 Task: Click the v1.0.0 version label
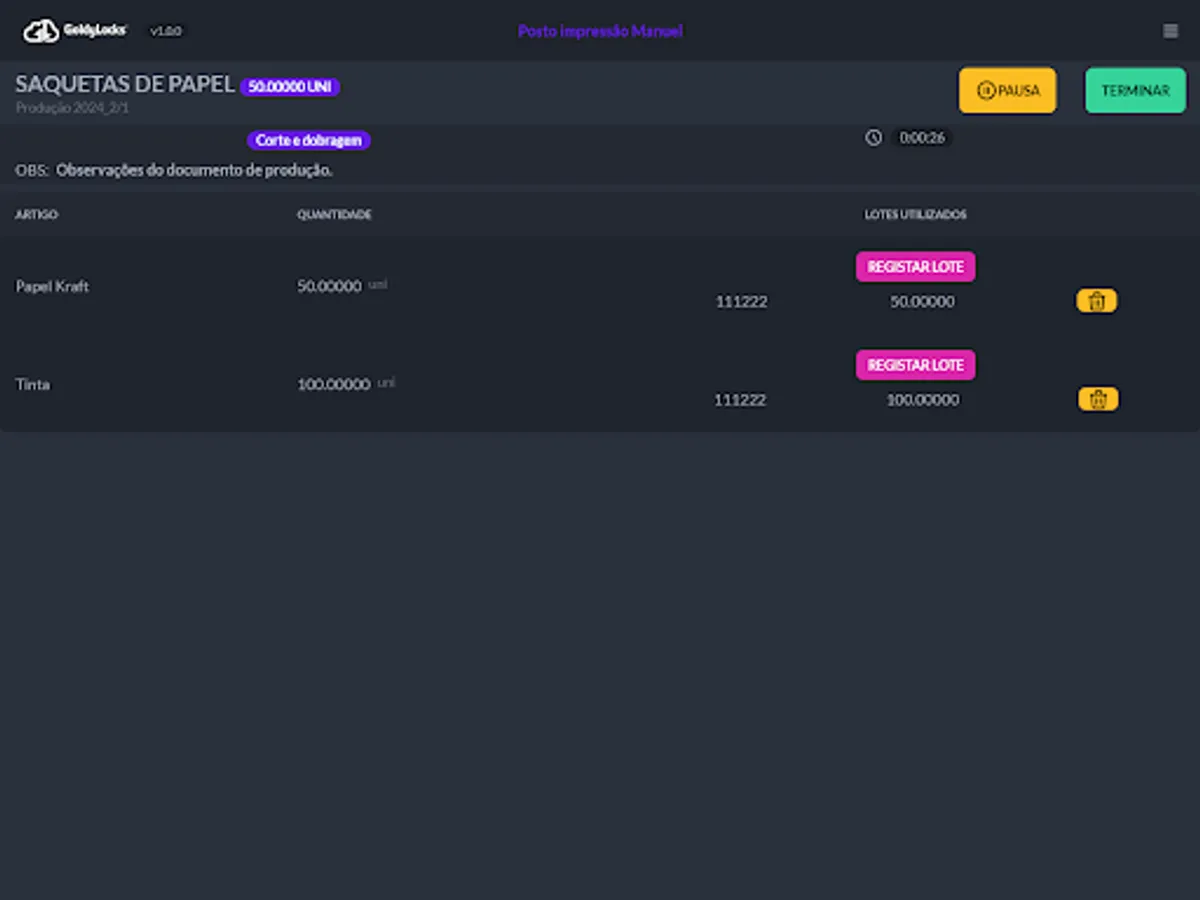(x=166, y=31)
